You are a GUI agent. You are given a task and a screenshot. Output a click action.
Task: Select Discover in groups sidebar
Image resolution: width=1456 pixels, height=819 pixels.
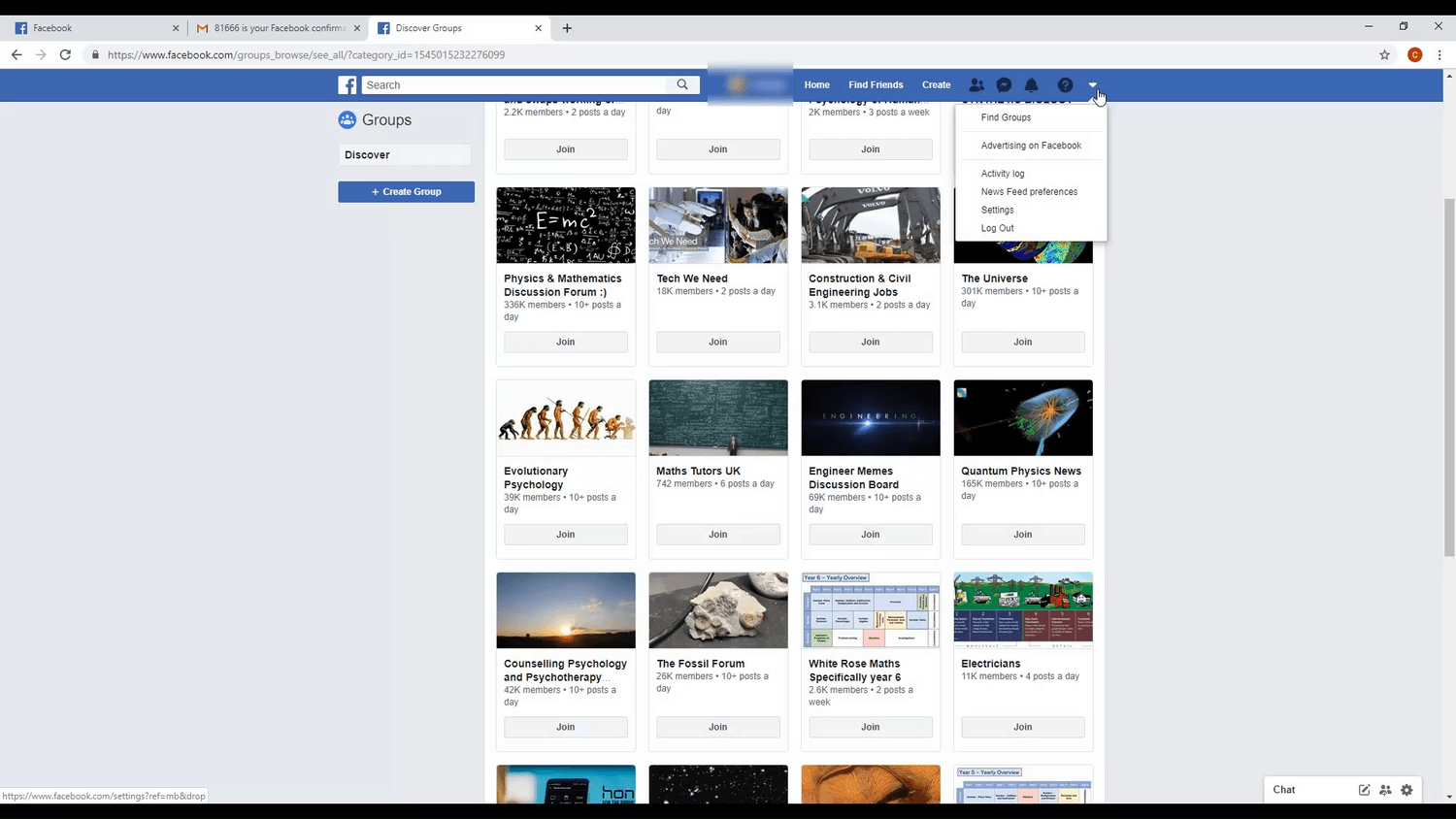click(x=405, y=155)
